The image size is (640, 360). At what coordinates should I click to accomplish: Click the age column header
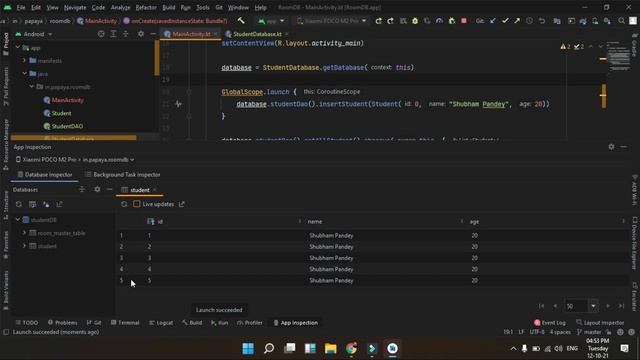546,222
